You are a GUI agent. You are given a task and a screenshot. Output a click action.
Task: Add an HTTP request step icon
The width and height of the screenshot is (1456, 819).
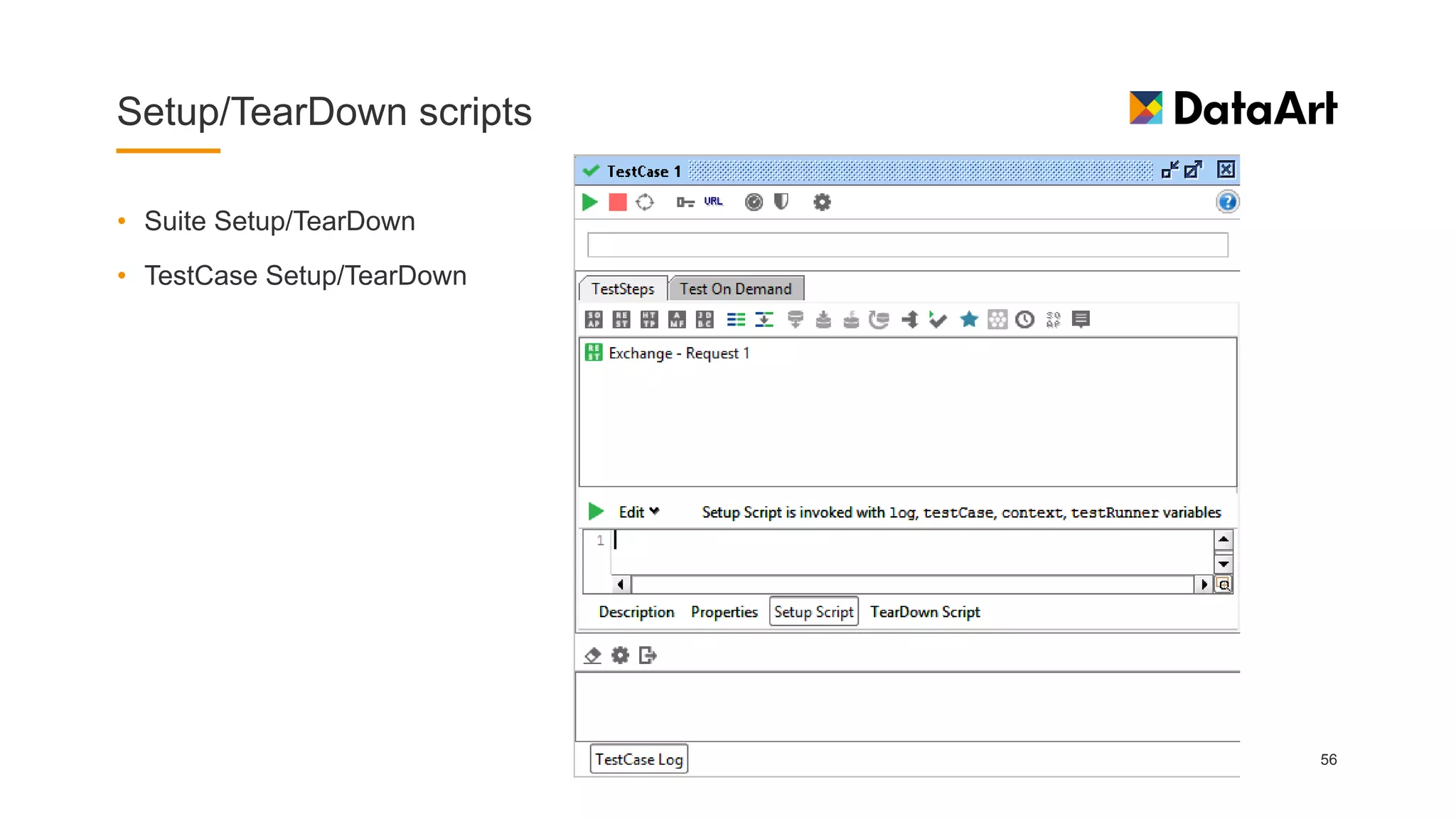[x=649, y=320]
